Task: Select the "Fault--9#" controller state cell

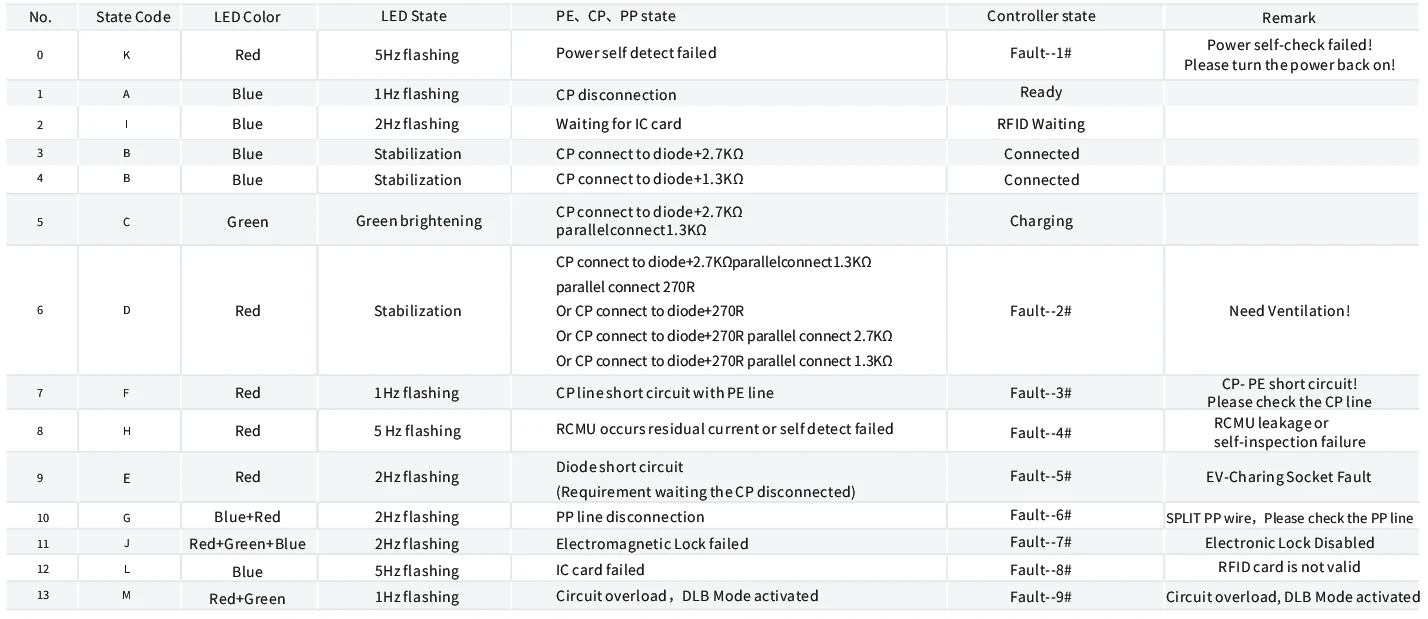Action: [x=1041, y=596]
